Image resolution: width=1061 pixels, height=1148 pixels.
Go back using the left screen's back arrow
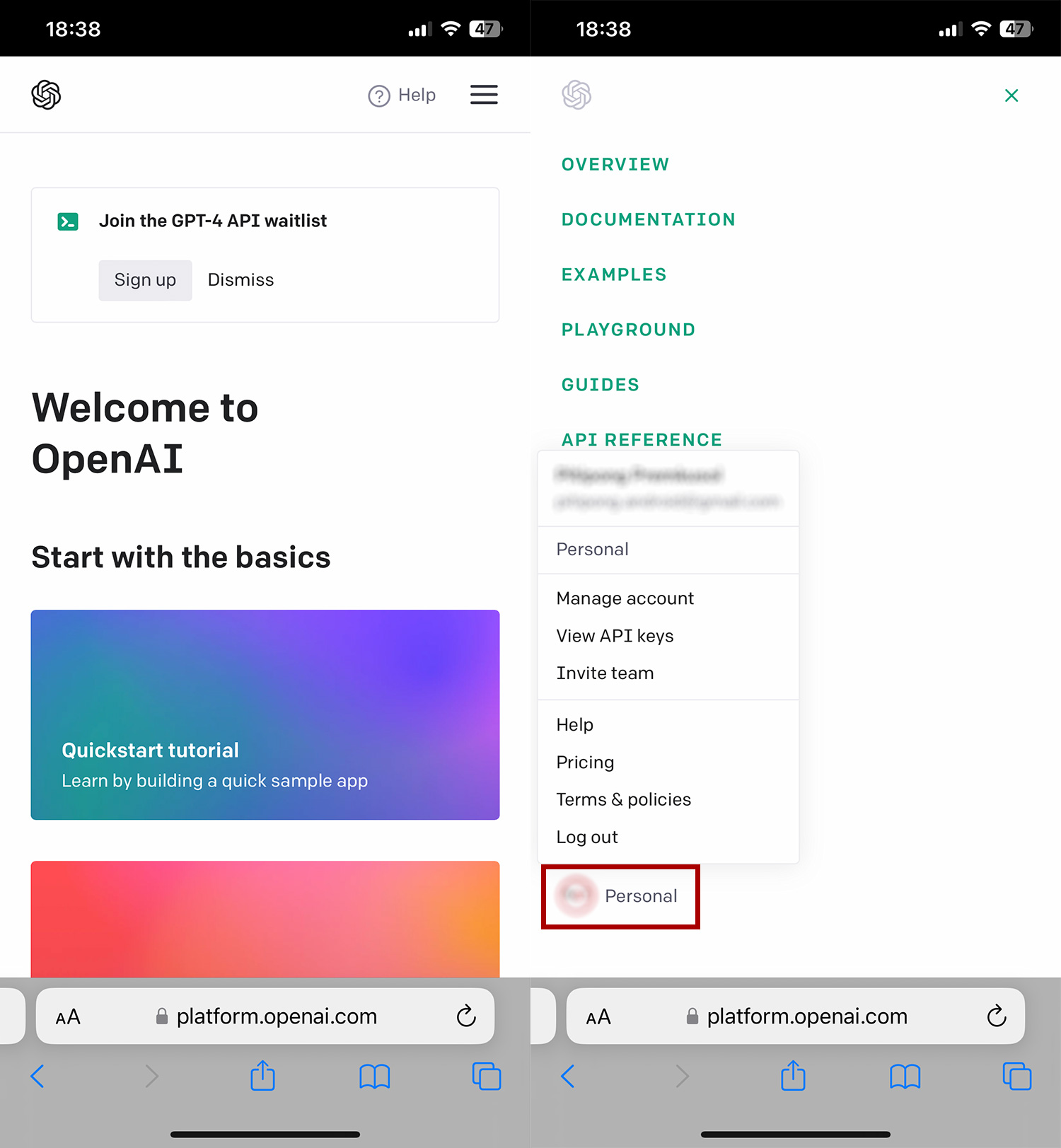click(38, 1076)
